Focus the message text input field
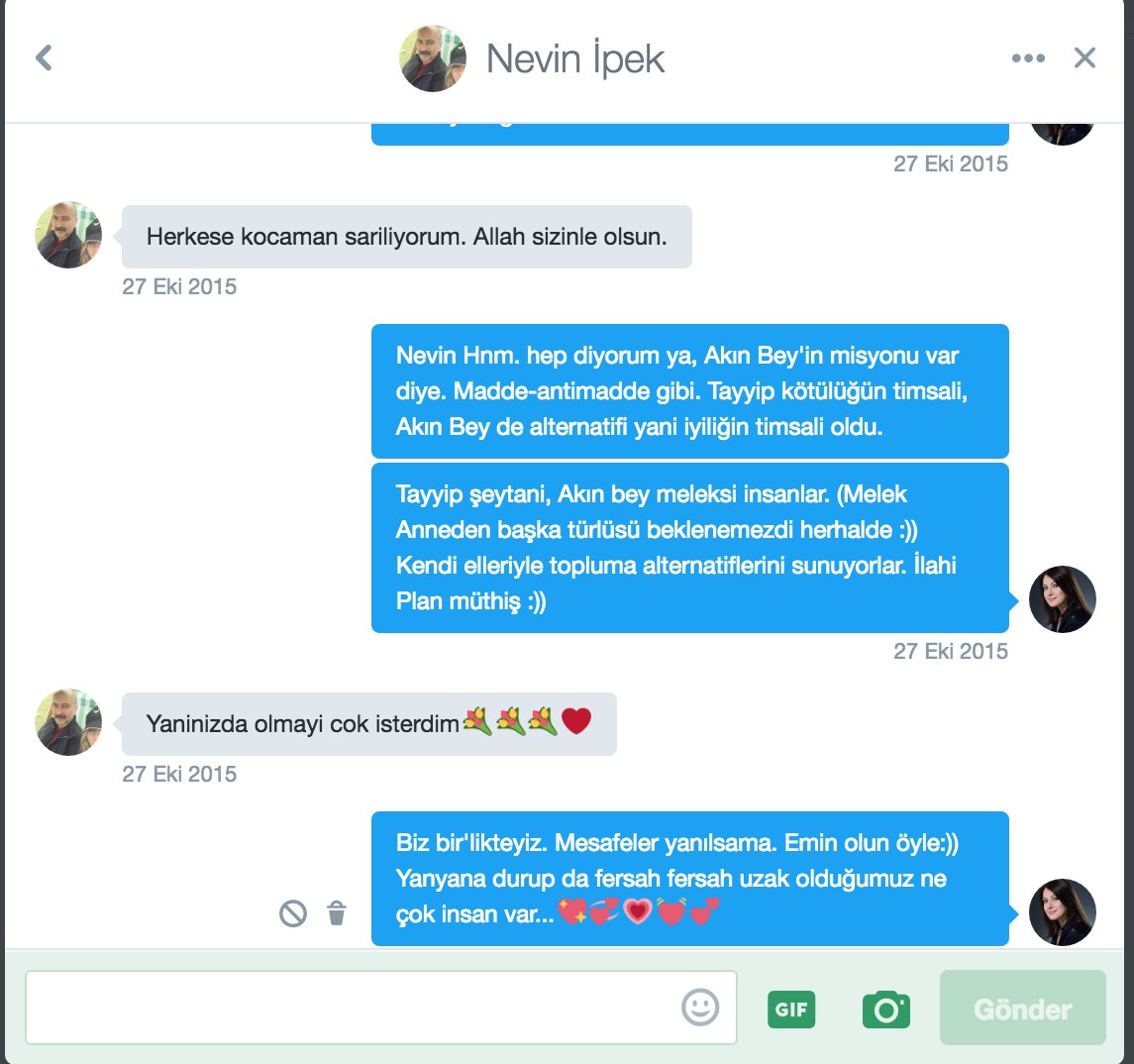This screenshot has height=1064, width=1134. coord(381,1008)
